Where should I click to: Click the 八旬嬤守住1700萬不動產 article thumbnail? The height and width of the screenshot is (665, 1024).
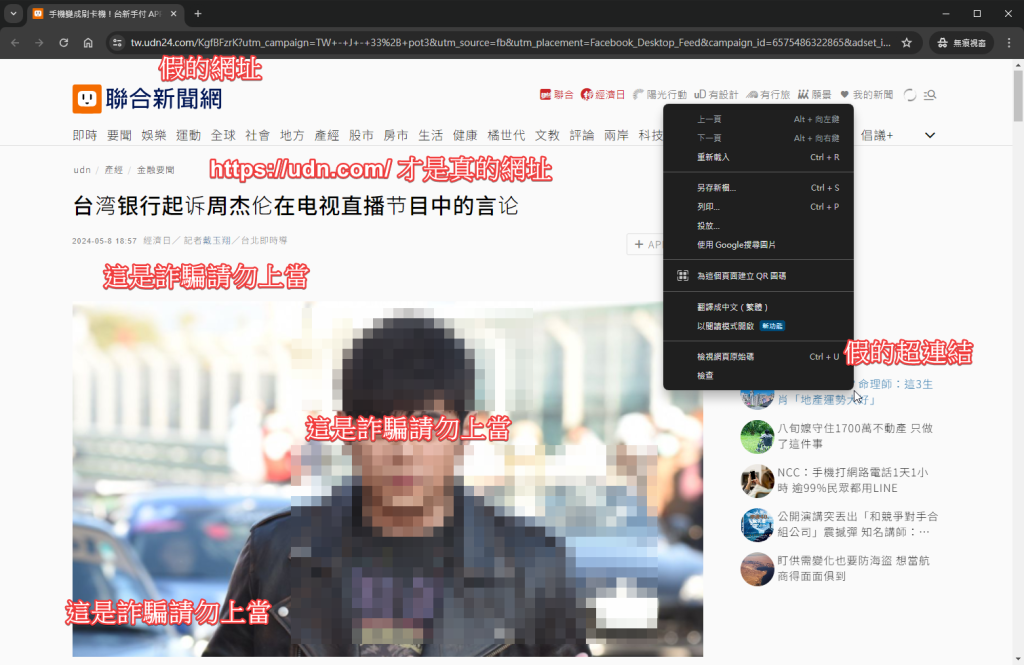pyautogui.click(x=757, y=436)
